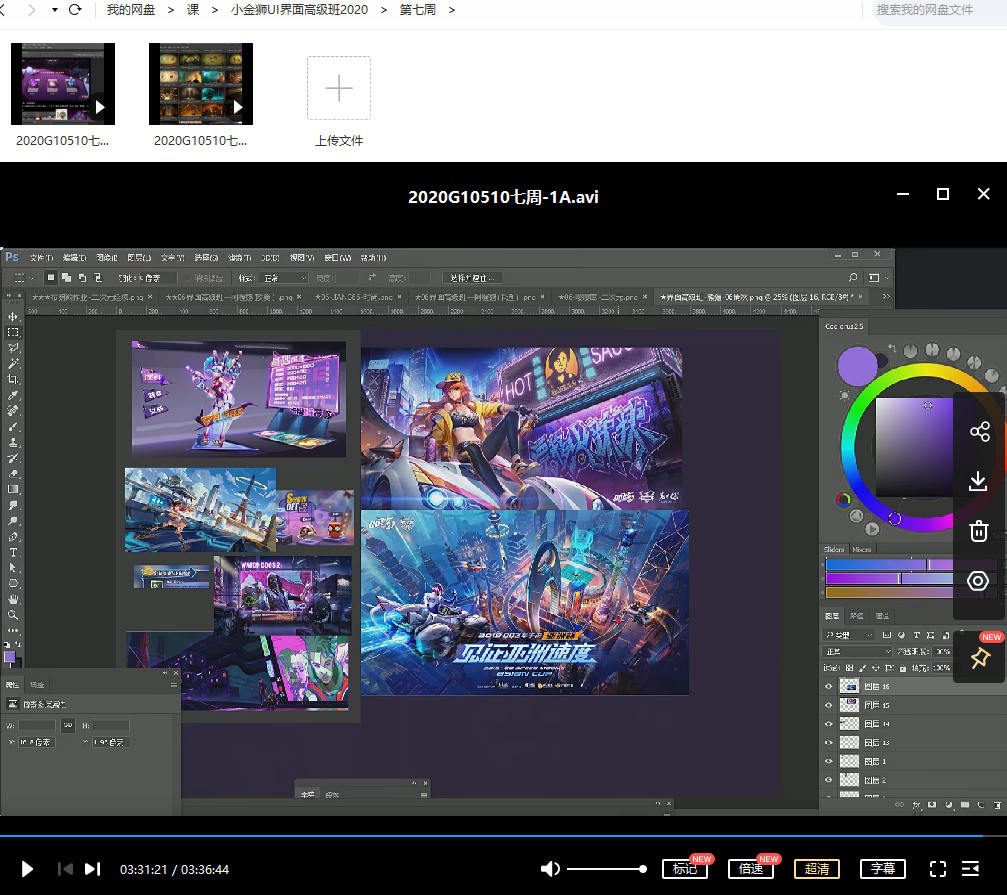Toggle fullscreen mode for the player
Viewport: 1007px width, 895px height.
(x=937, y=869)
